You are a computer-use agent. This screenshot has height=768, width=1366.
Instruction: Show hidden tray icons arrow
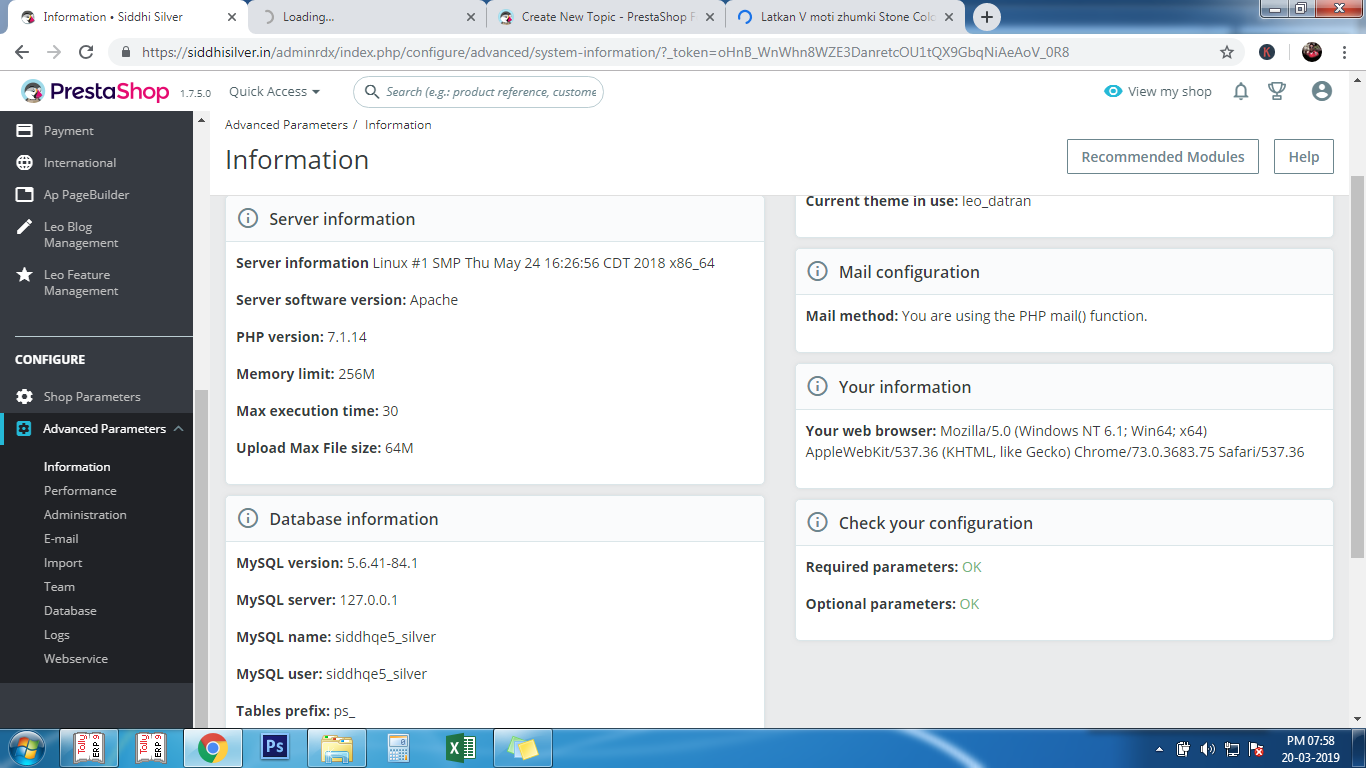click(1160, 749)
